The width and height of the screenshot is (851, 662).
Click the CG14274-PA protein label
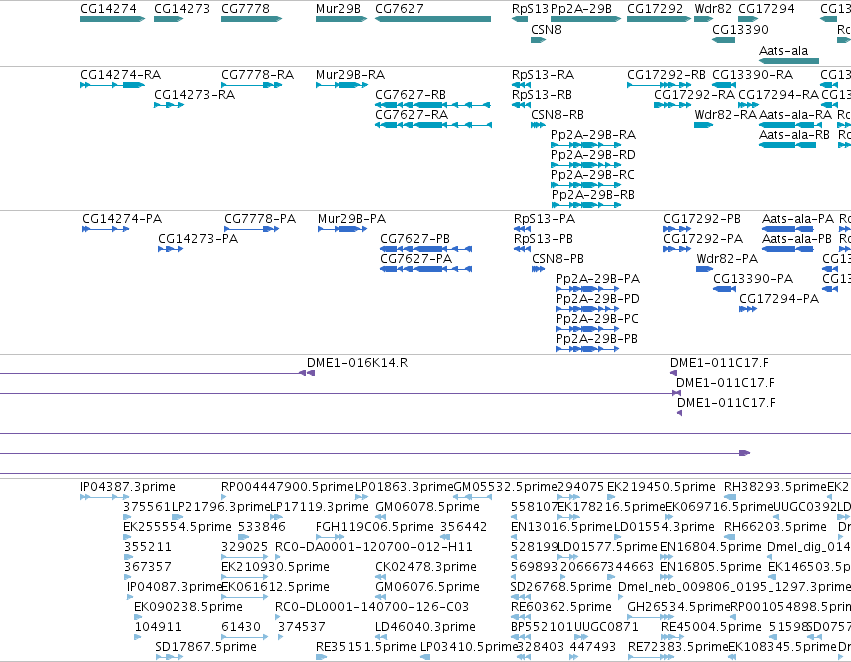(122, 219)
